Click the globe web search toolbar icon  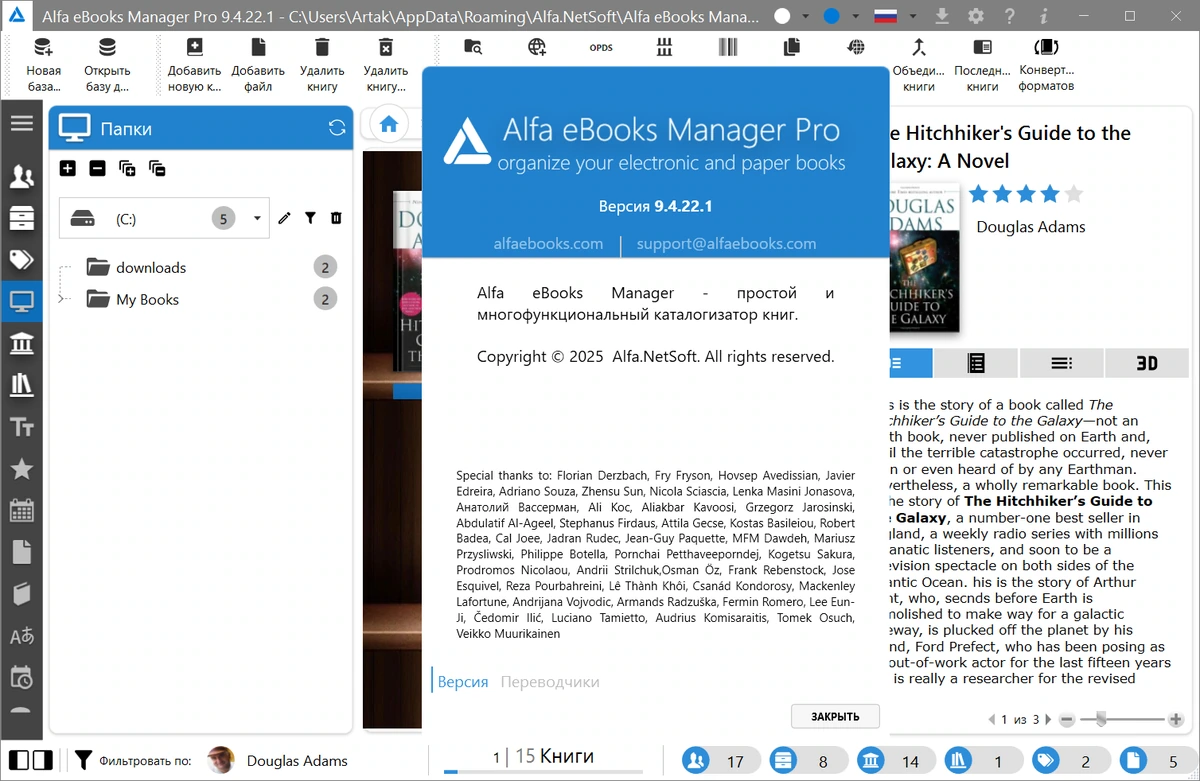(538, 47)
